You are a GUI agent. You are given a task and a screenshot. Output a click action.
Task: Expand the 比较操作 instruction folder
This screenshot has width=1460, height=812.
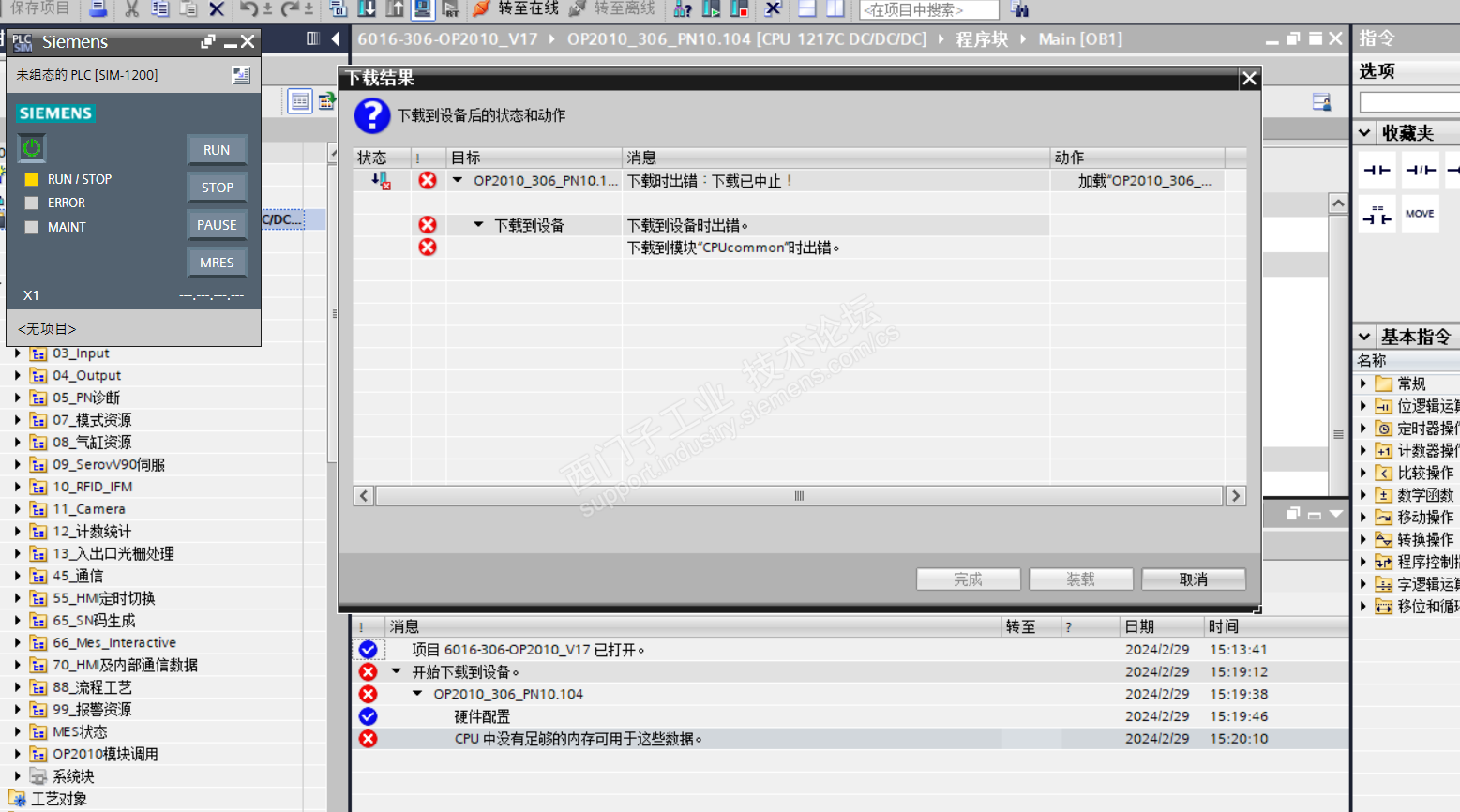(1363, 473)
